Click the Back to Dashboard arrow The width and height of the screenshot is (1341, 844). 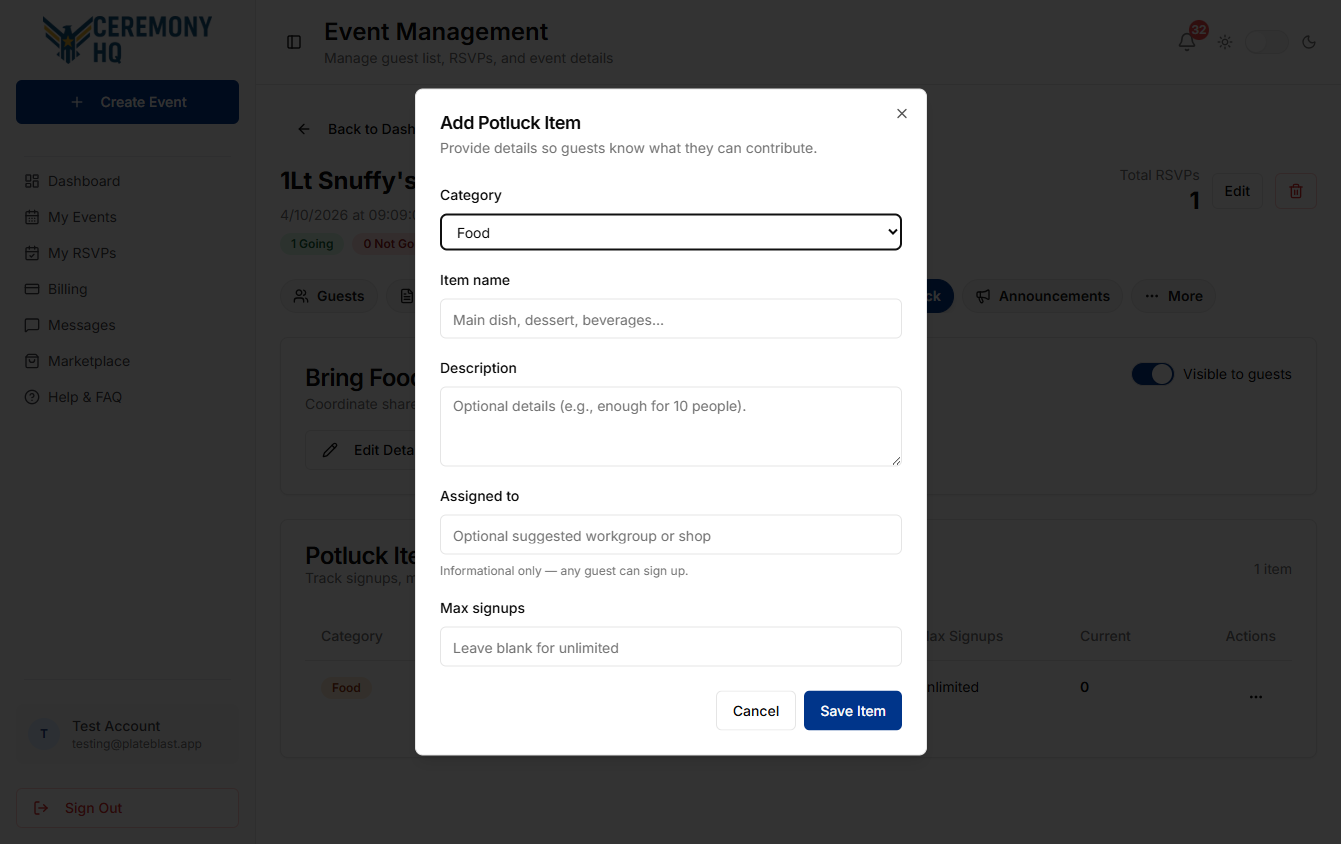(x=304, y=129)
